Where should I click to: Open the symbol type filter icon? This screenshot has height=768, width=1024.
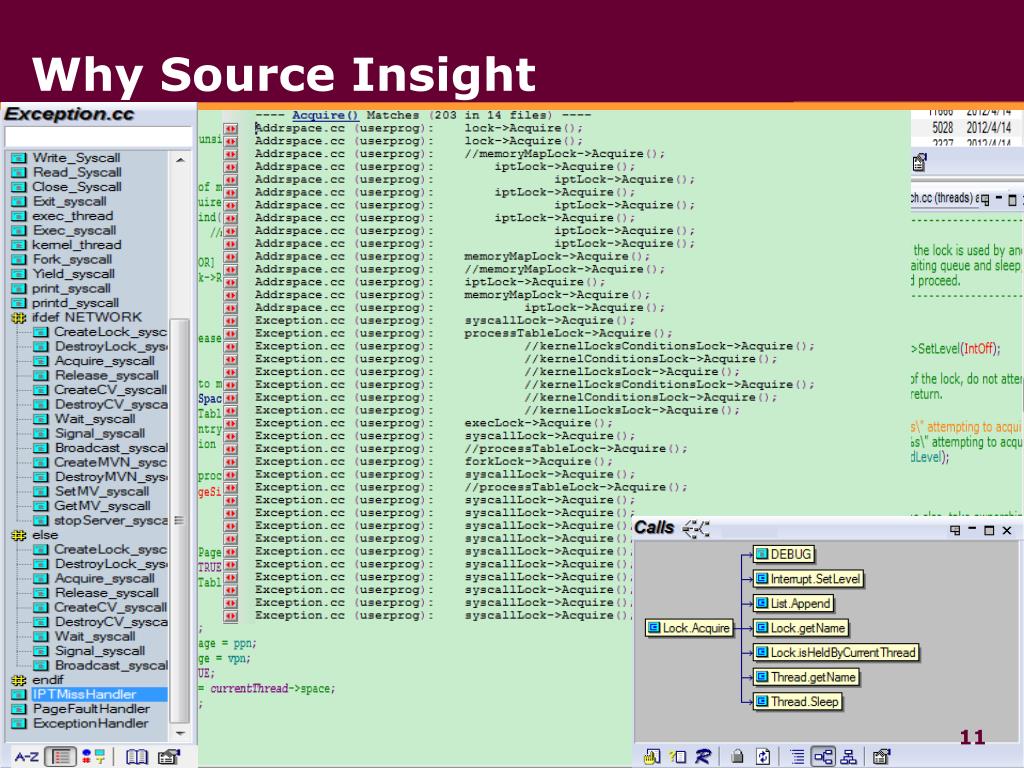[93, 757]
